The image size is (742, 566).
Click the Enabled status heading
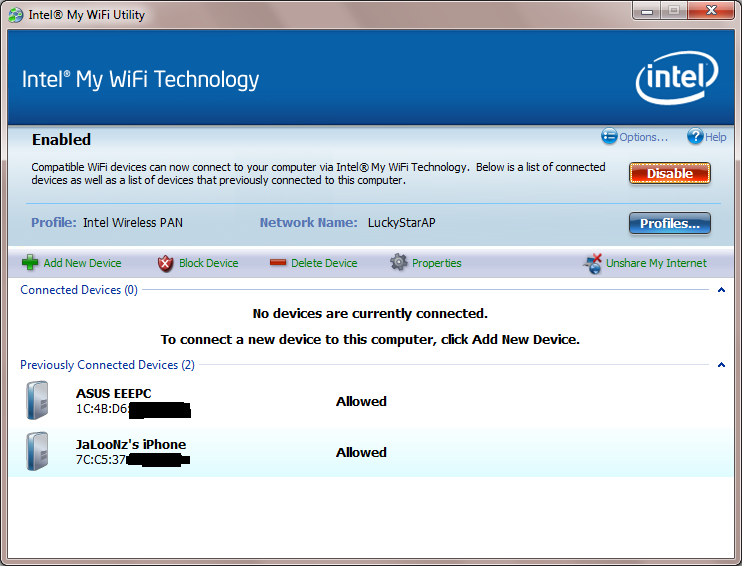tap(62, 140)
